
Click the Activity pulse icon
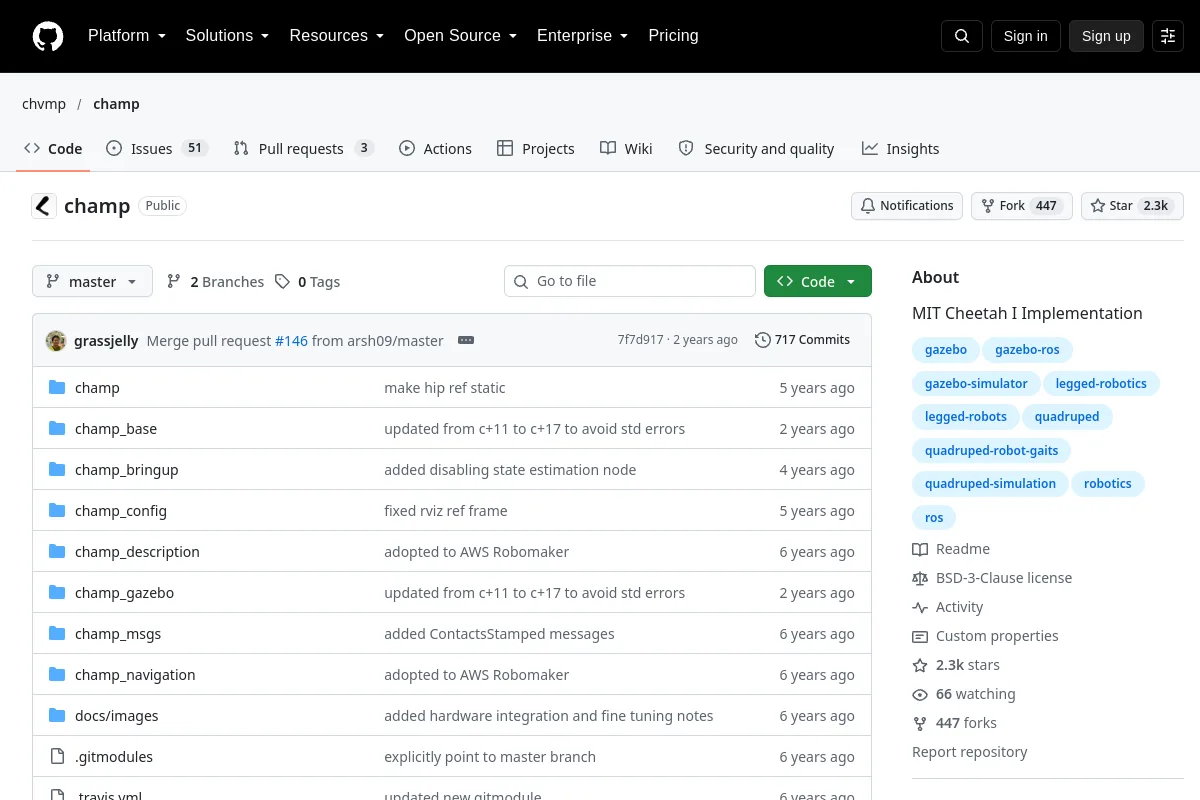920,607
